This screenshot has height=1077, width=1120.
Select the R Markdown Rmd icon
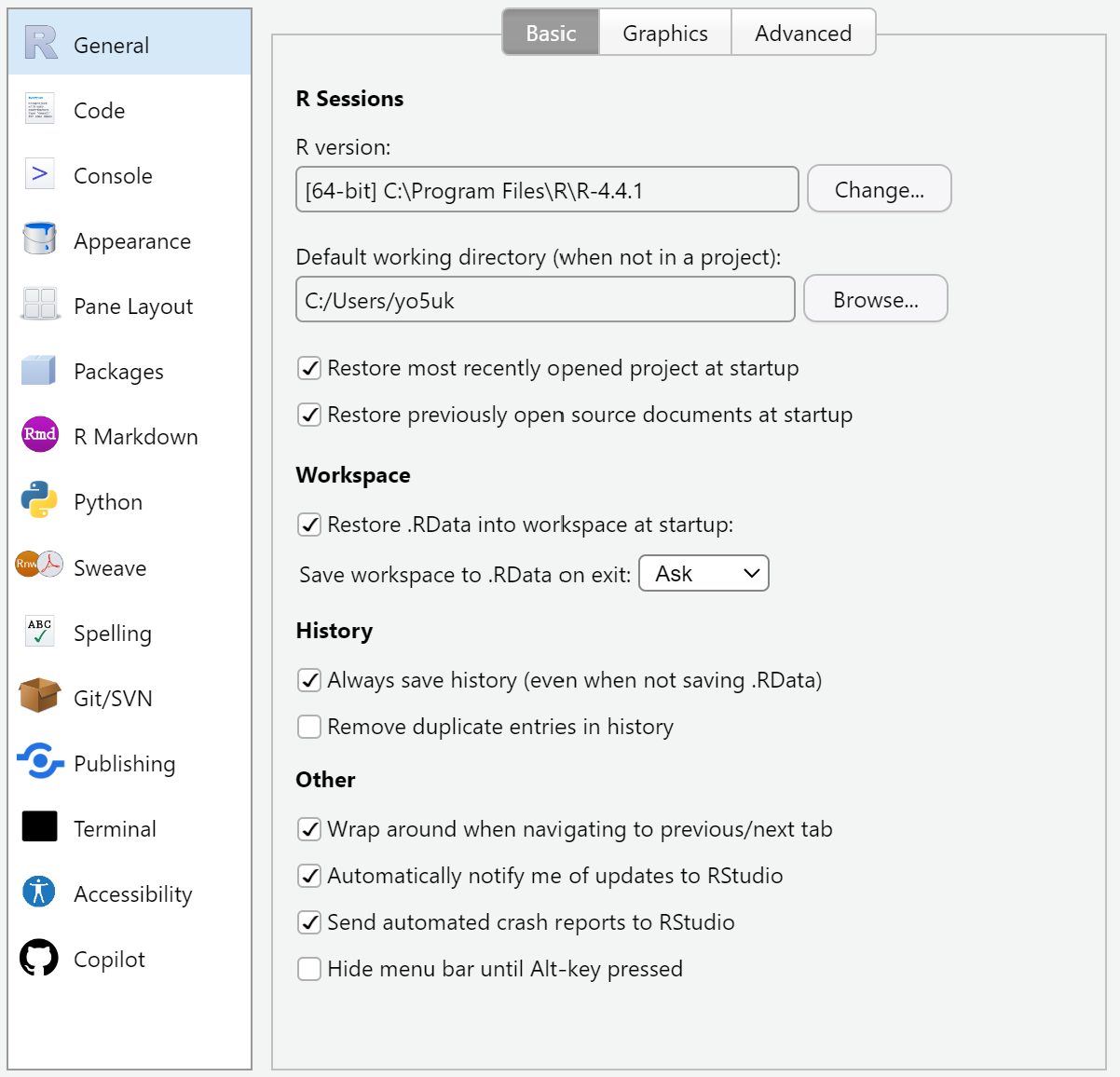tap(39, 434)
